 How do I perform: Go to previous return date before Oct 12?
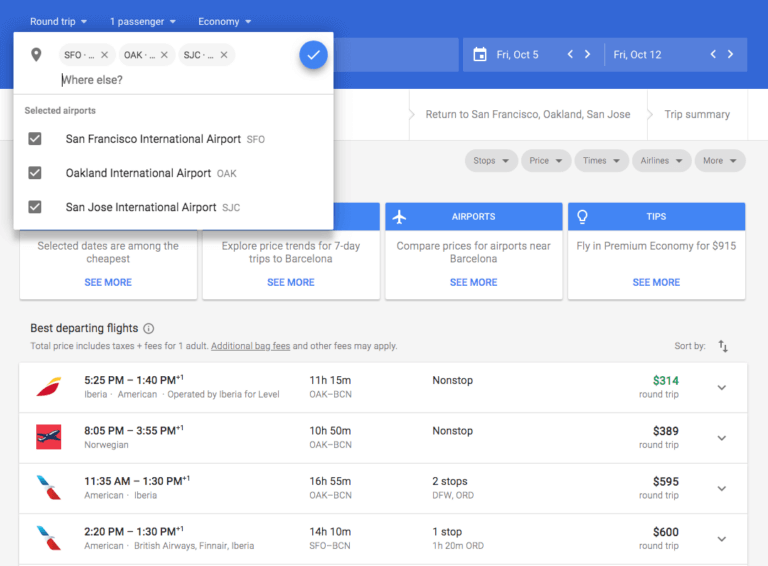713,54
